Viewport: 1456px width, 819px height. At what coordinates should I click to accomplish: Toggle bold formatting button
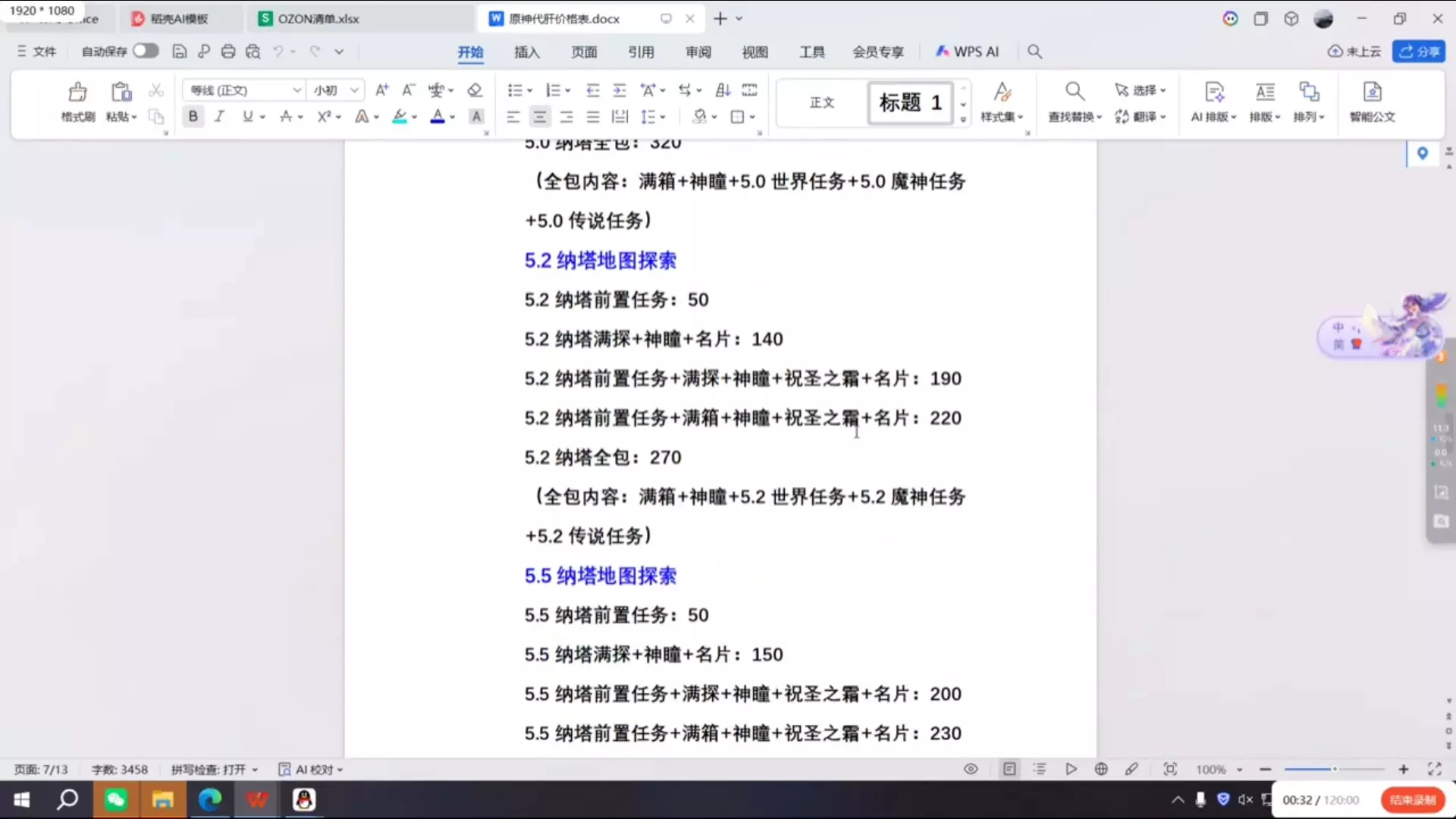193,116
